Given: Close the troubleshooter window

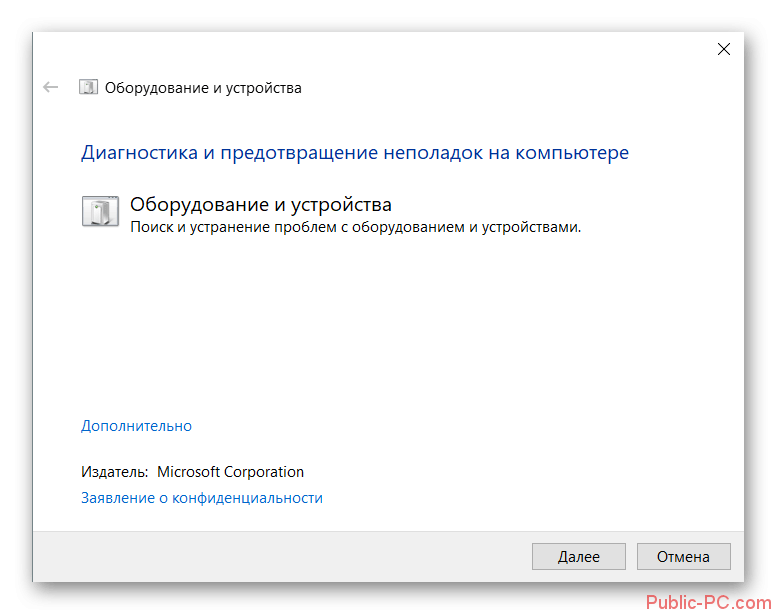Looking at the screenshot, I should pos(724,49).
